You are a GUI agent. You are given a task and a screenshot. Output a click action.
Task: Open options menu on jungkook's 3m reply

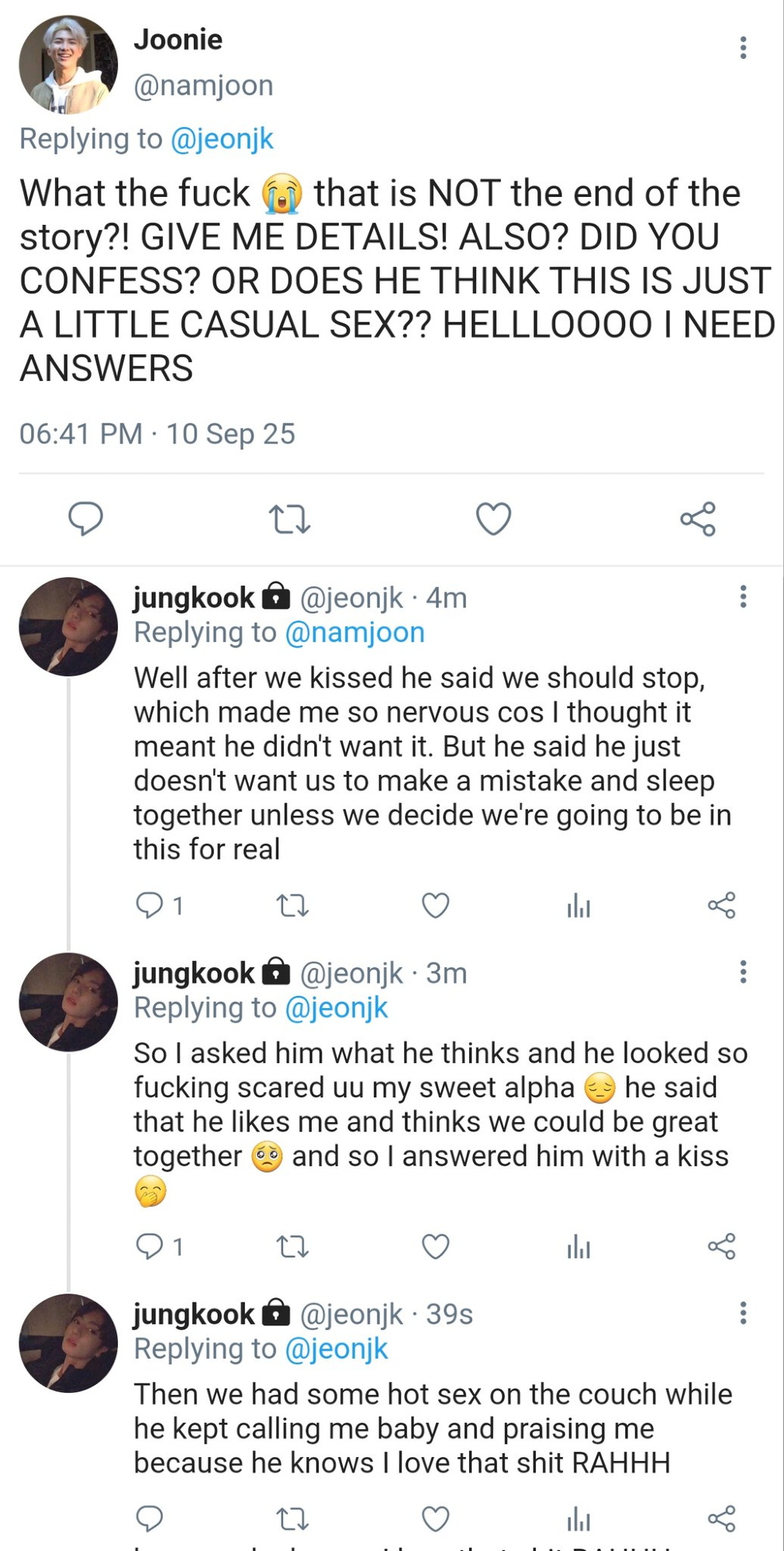(x=743, y=972)
